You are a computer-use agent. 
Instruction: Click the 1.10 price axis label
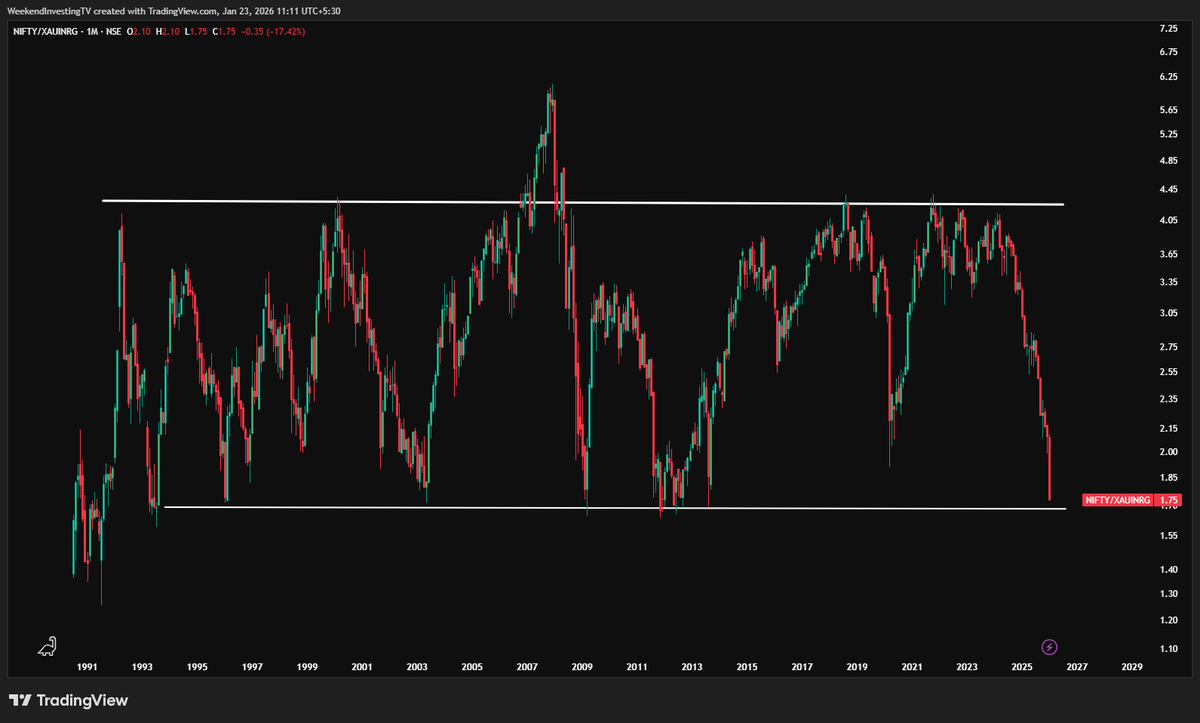[x=1169, y=649]
